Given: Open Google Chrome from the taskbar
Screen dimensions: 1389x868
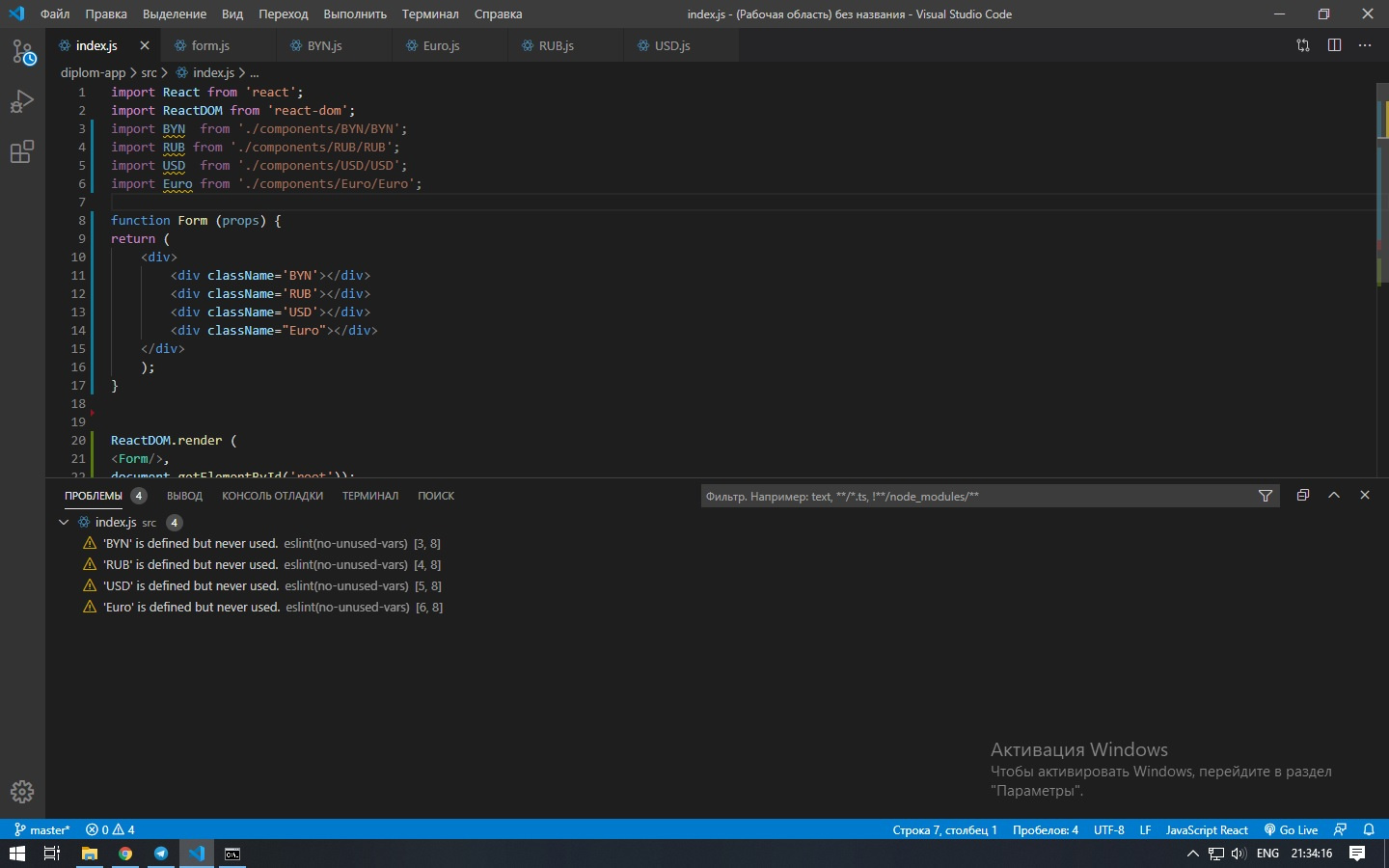Looking at the screenshot, I should tap(125, 854).
